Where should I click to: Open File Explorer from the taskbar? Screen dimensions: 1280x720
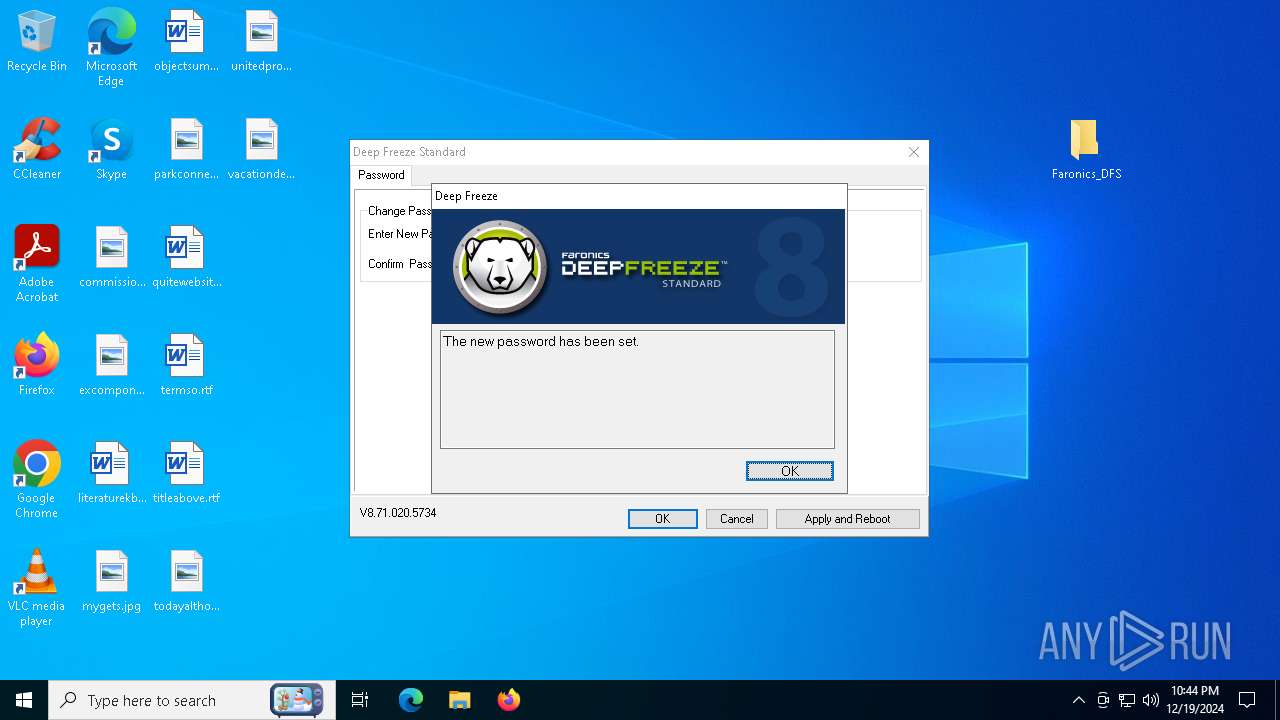point(459,700)
